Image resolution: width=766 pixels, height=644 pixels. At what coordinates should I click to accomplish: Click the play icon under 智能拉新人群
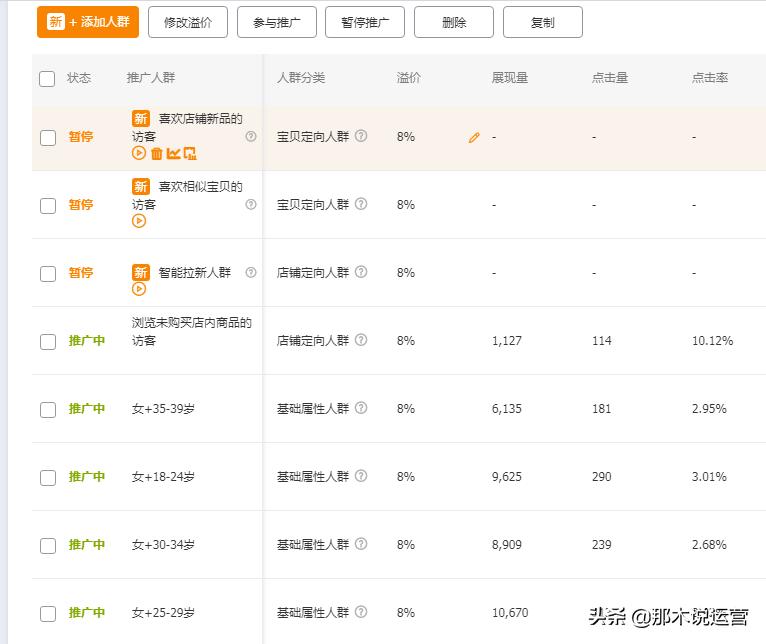tap(139, 289)
